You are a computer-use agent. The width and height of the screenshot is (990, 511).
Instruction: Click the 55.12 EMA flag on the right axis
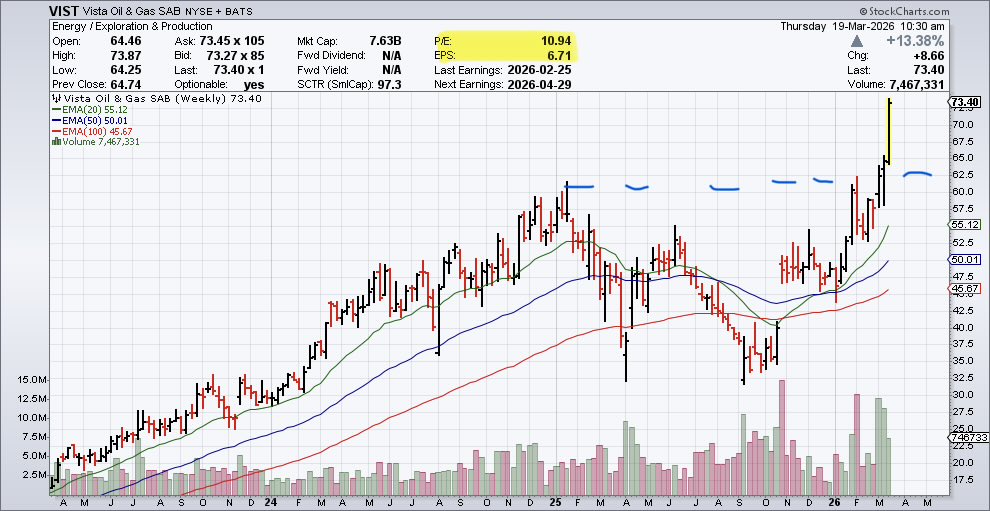click(x=964, y=225)
